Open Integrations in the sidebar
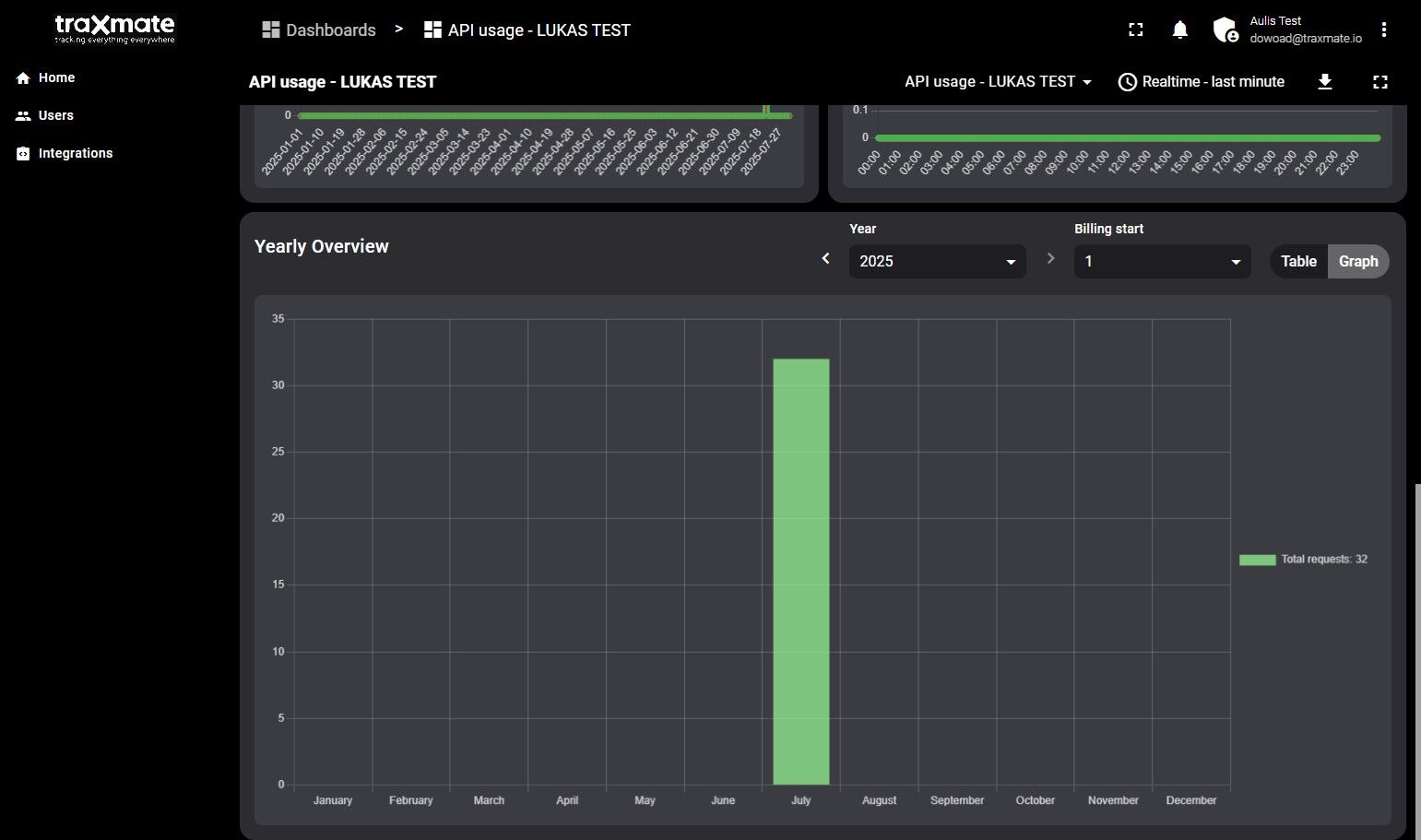The height and width of the screenshot is (840, 1421). click(x=75, y=154)
